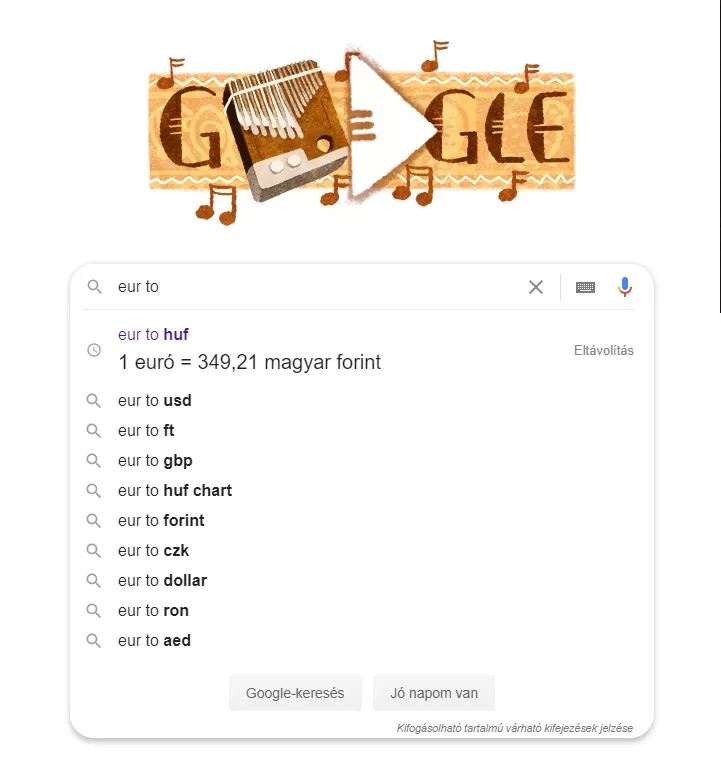The image size is (721, 764).
Task: Click inside the search text field
Action: click(x=317, y=286)
